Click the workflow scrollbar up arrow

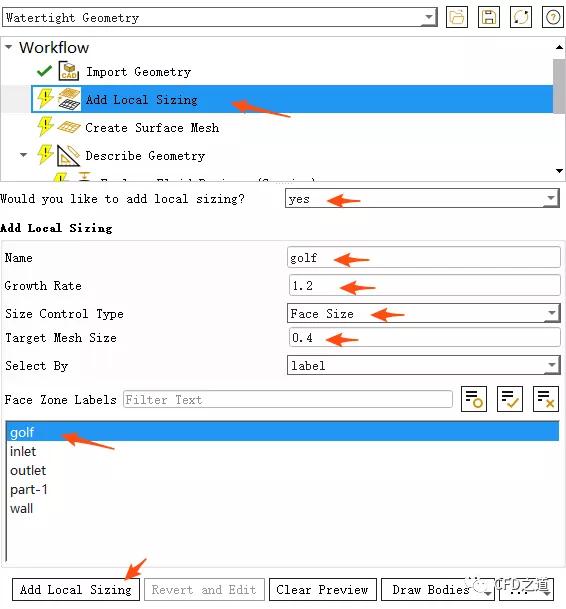click(559, 47)
